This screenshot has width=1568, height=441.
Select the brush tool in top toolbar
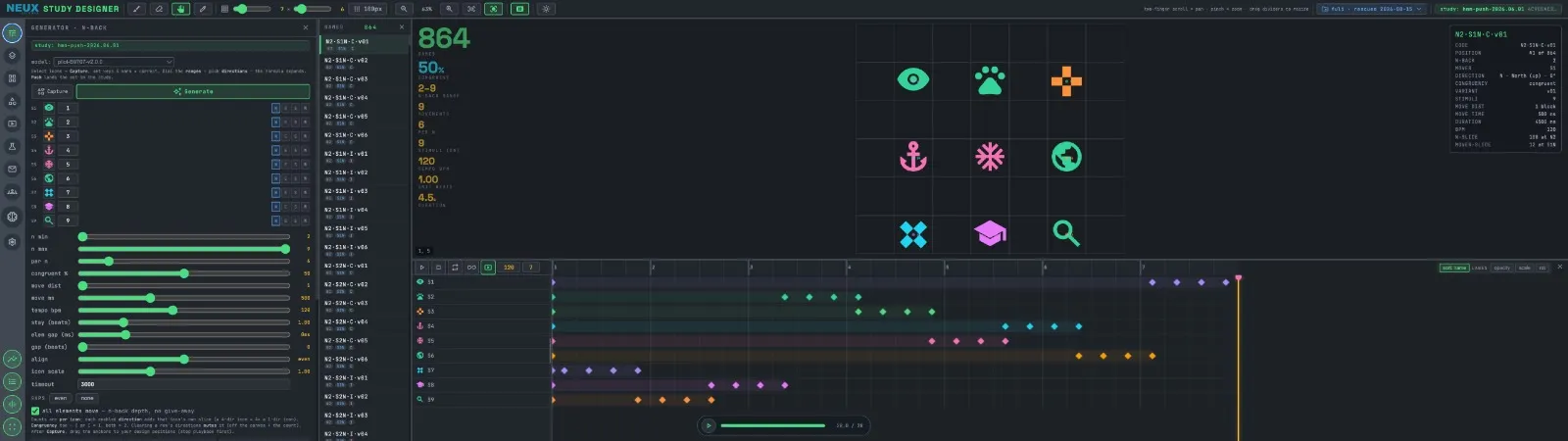137,9
